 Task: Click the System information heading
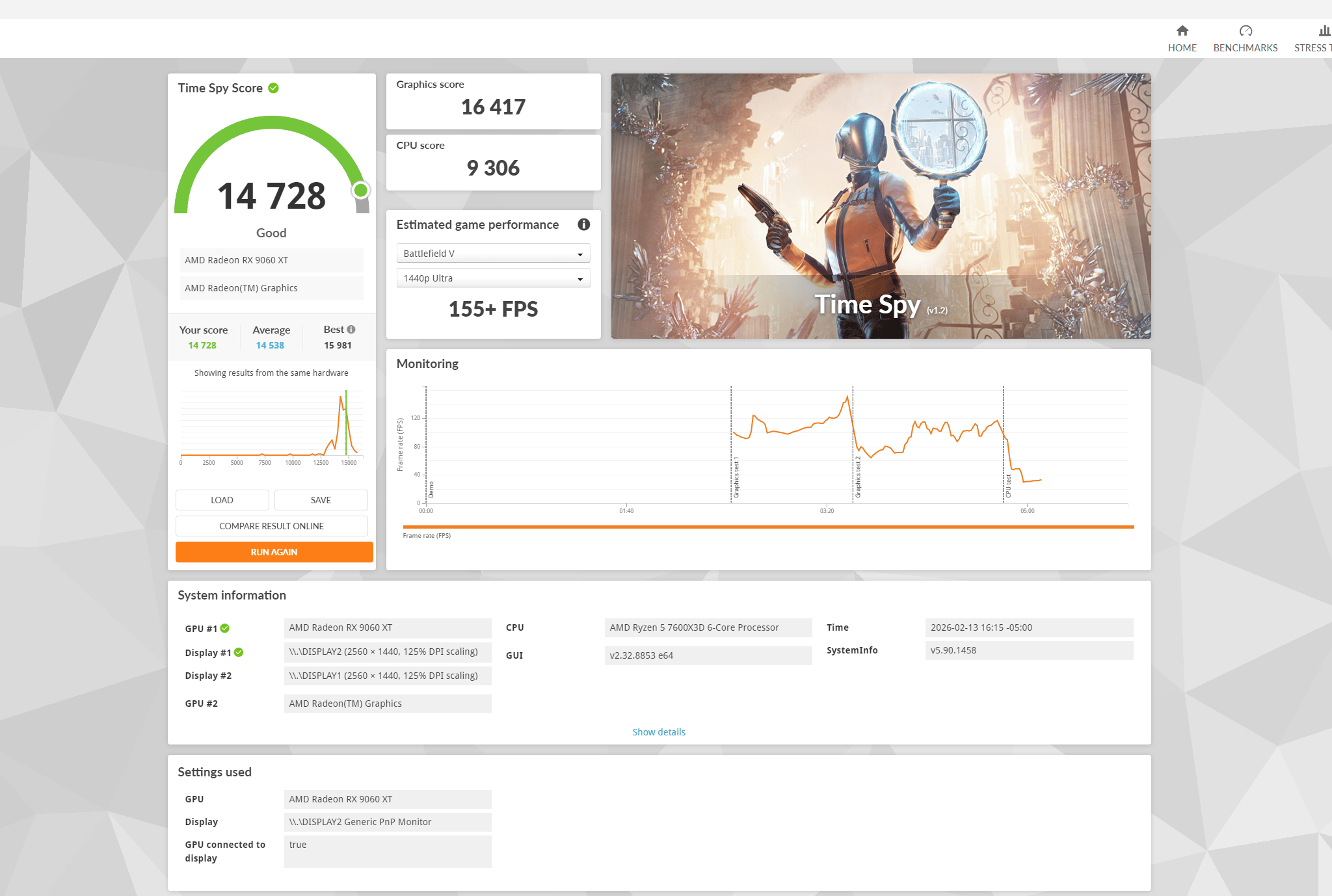pos(232,595)
